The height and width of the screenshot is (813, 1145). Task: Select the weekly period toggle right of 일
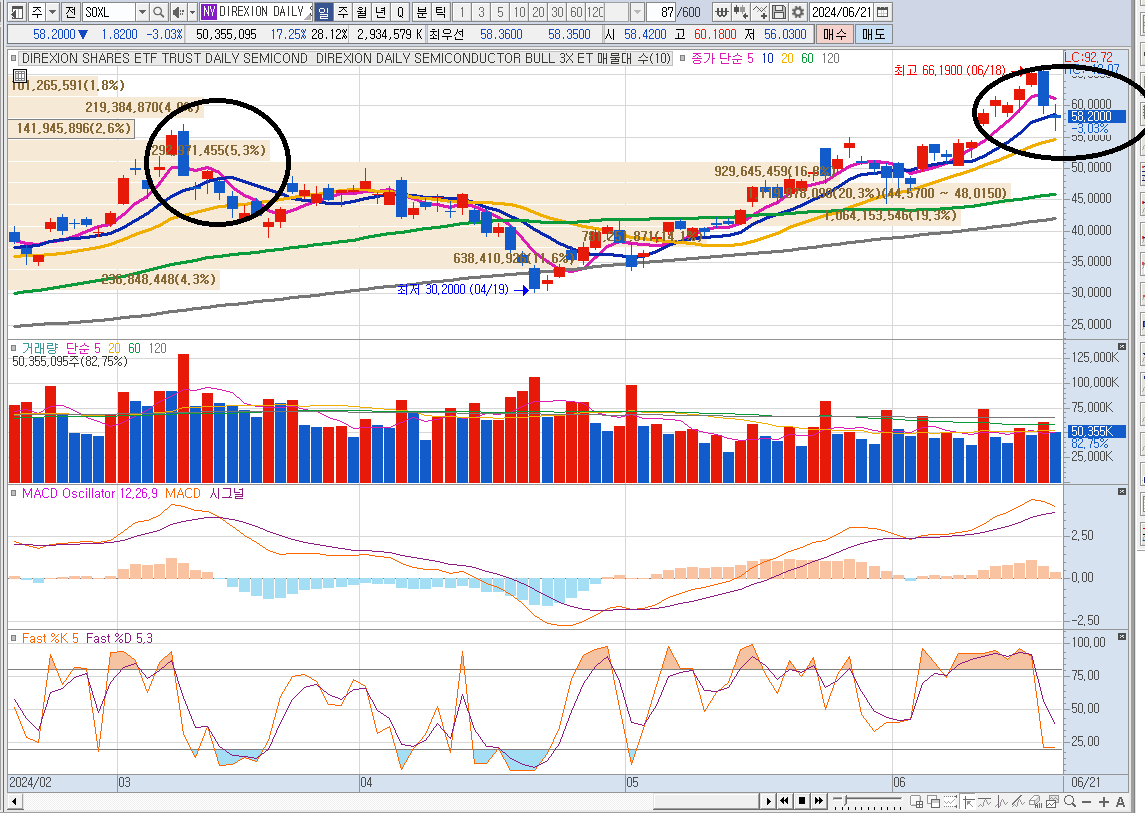click(x=343, y=12)
